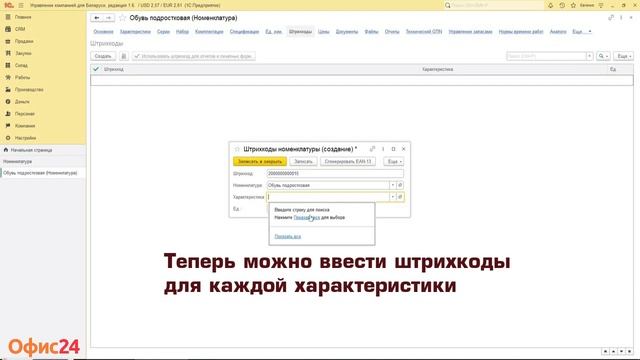Open Продажи section in sidebar
Screen dimensions: 640x360
[x=24, y=41]
